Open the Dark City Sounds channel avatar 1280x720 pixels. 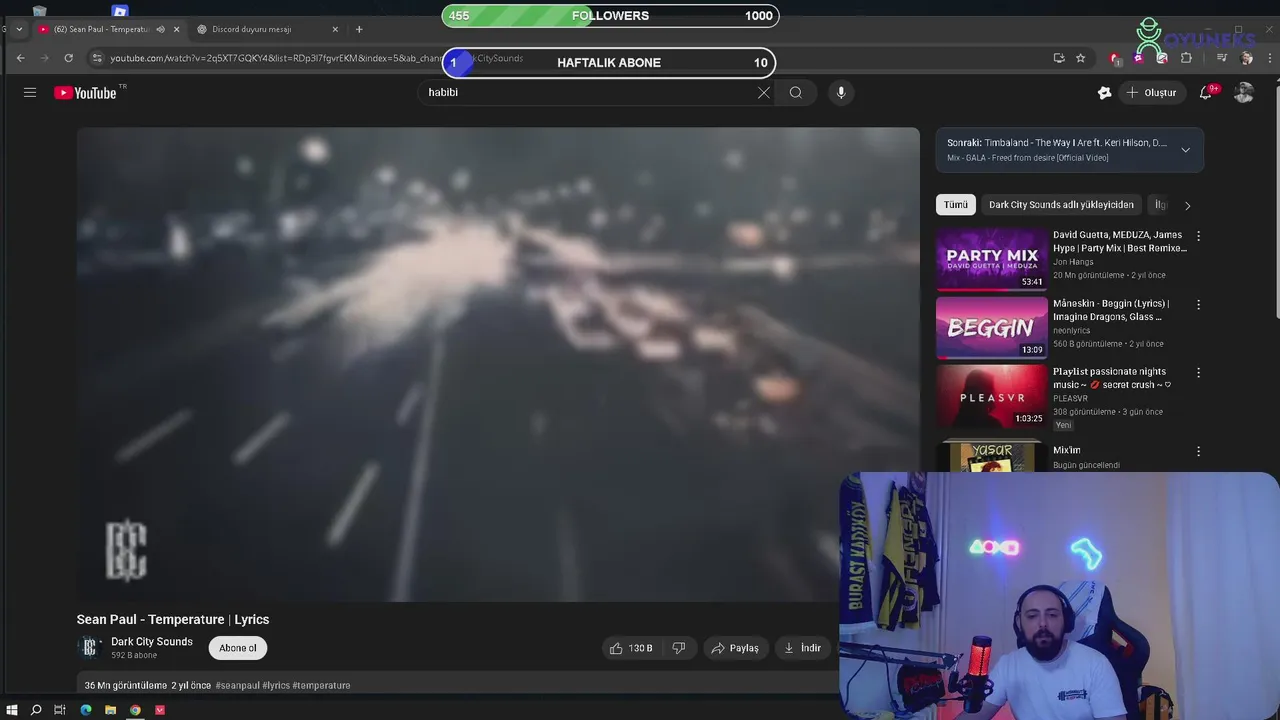pos(89,648)
